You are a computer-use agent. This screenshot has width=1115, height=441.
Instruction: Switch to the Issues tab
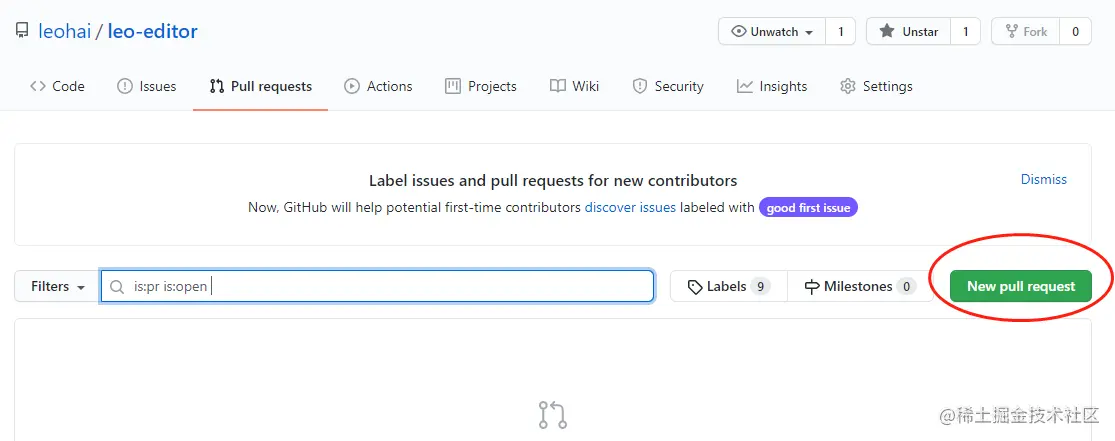[x=146, y=86]
